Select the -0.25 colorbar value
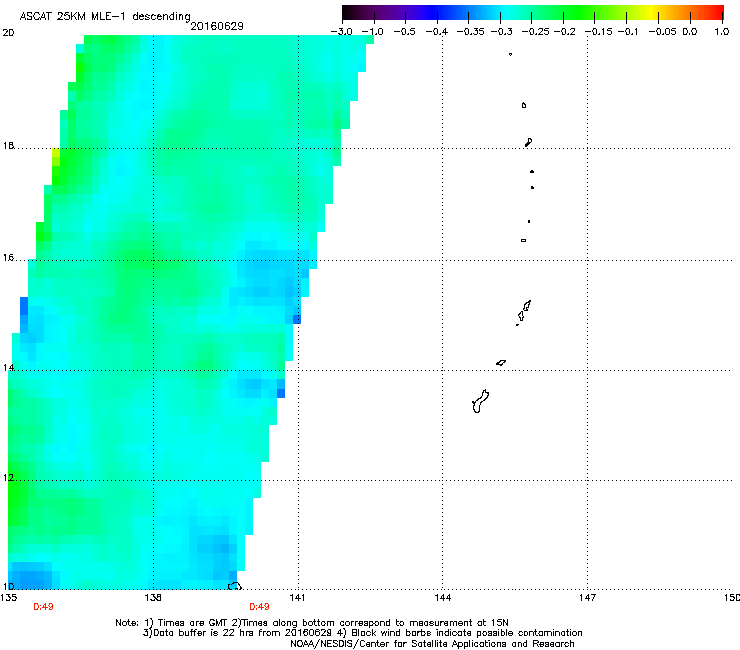Viewport: 740px width, 650px height. (x=536, y=32)
